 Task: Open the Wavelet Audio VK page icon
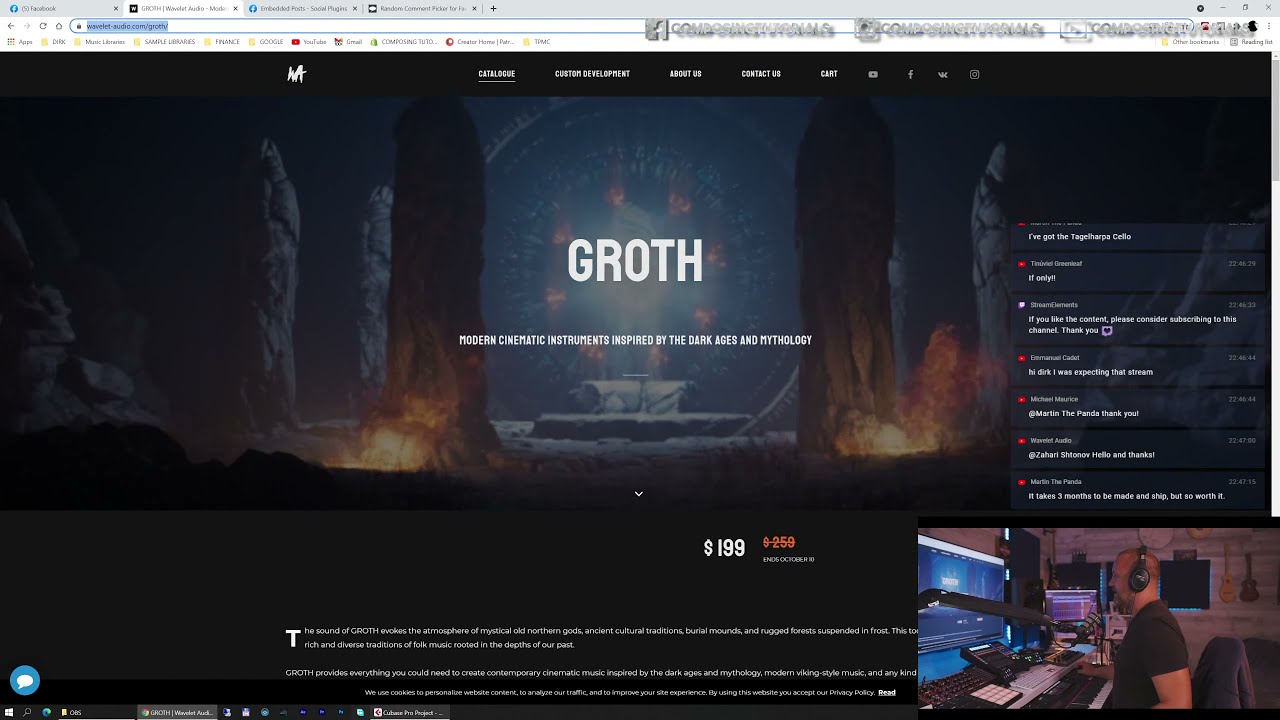[x=942, y=74]
